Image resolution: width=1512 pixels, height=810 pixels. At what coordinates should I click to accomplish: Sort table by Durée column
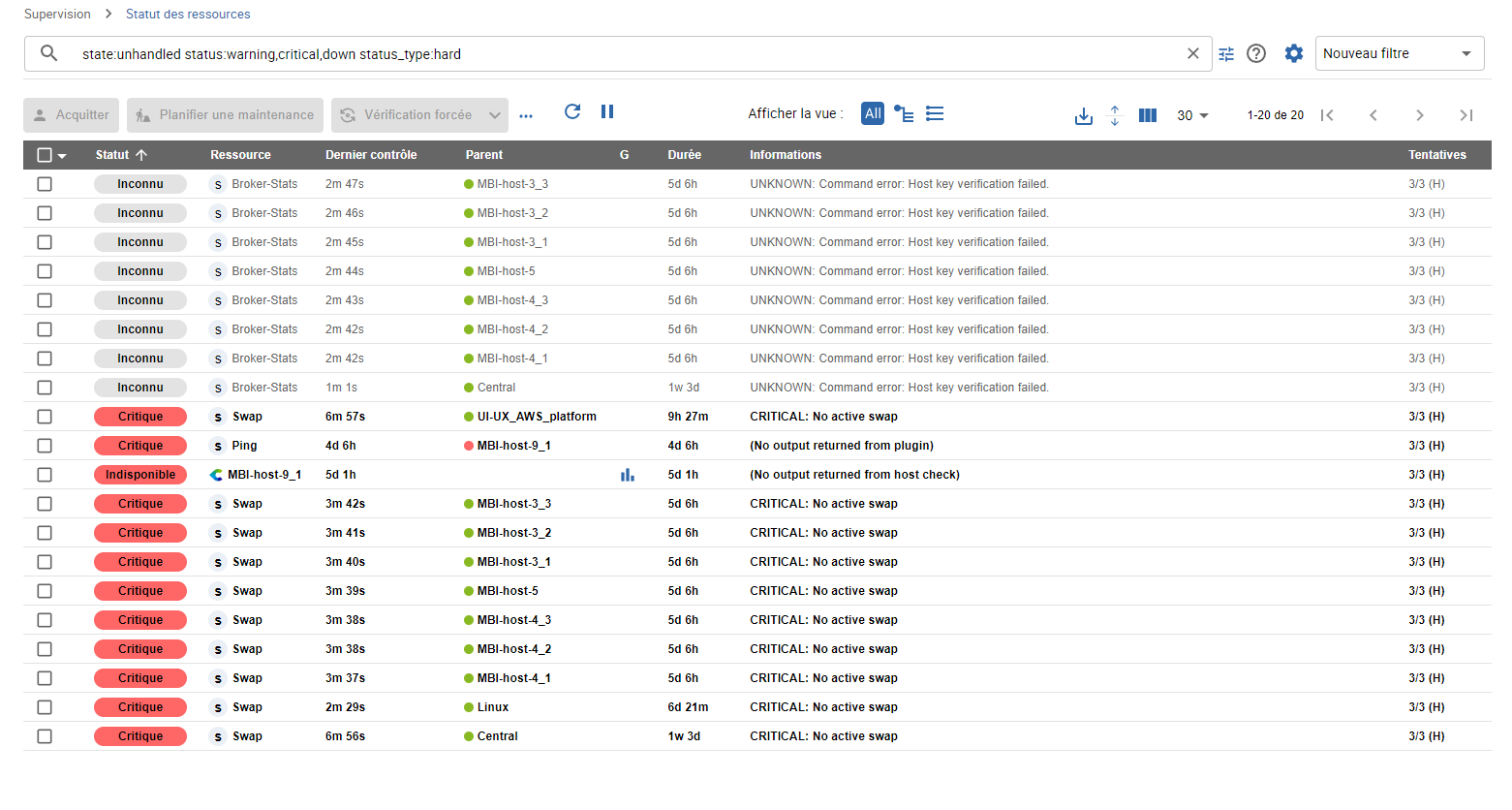[x=684, y=155]
